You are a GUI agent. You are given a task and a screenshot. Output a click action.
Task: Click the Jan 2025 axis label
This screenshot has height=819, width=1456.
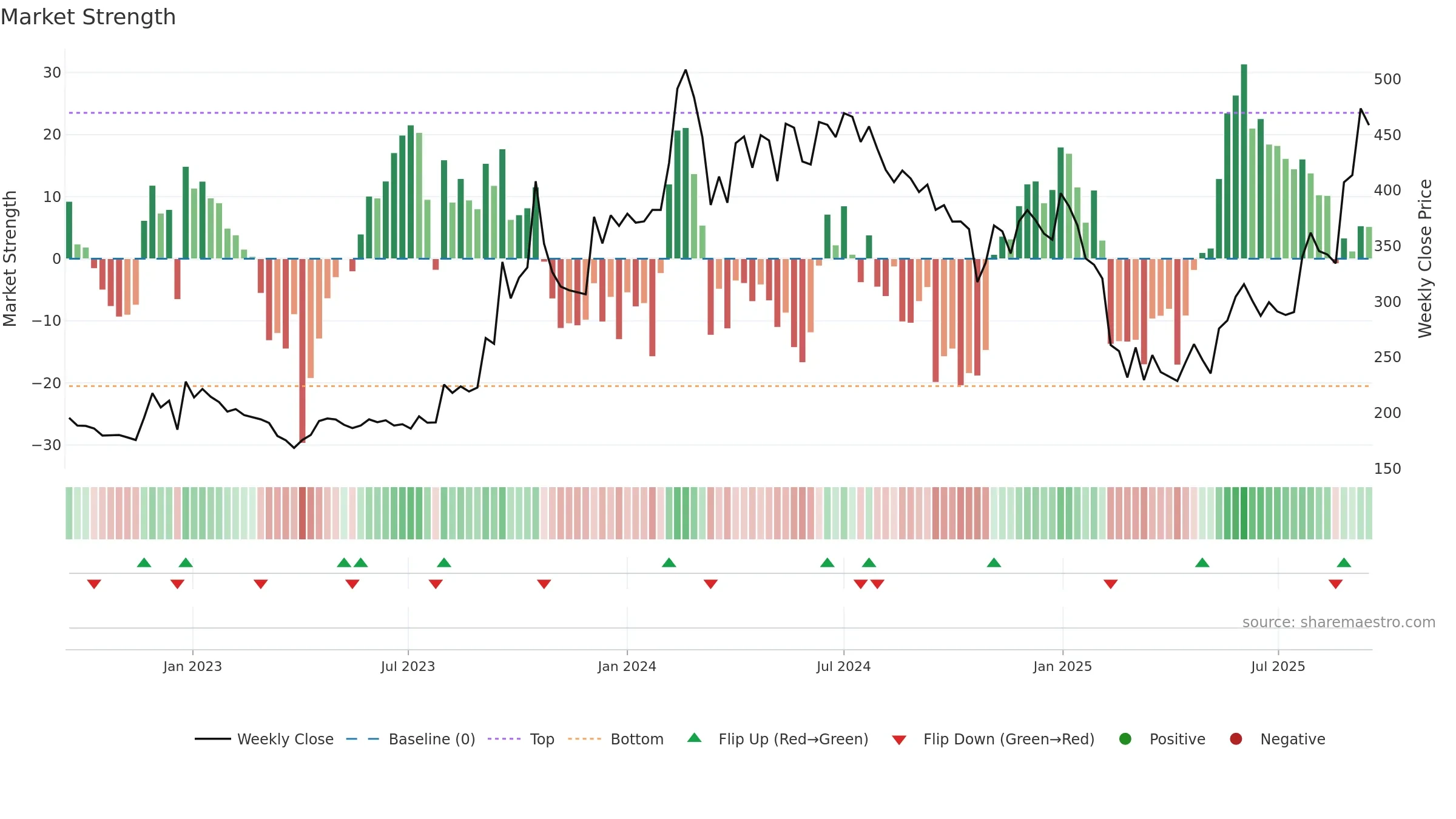pyautogui.click(x=1062, y=666)
